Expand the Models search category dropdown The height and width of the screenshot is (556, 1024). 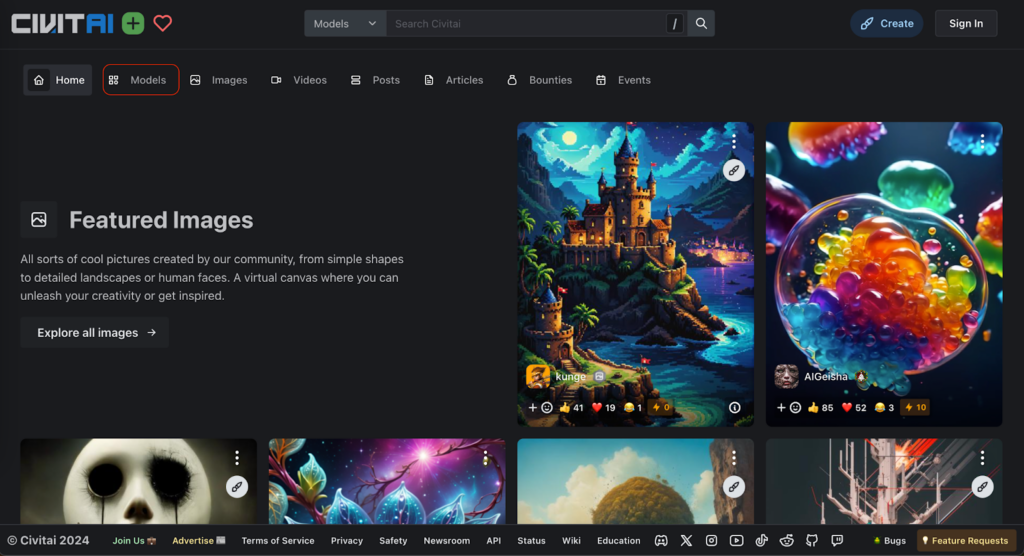[x=345, y=23]
